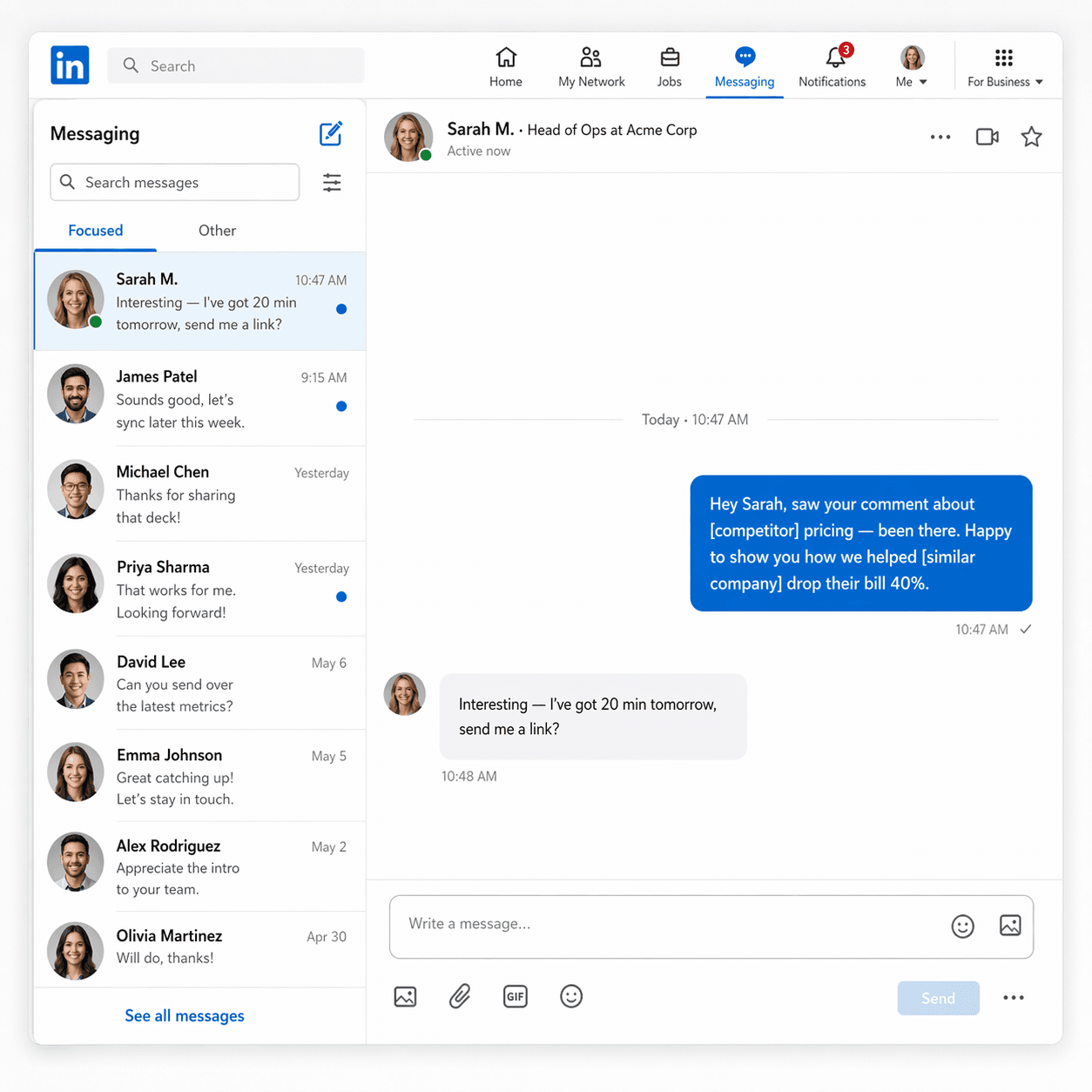
Task: Open the GIF picker
Action: click(x=516, y=996)
